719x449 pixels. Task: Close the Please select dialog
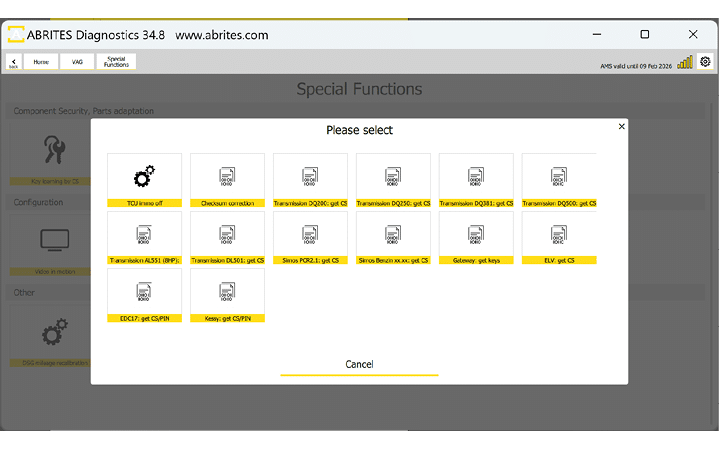click(x=621, y=127)
